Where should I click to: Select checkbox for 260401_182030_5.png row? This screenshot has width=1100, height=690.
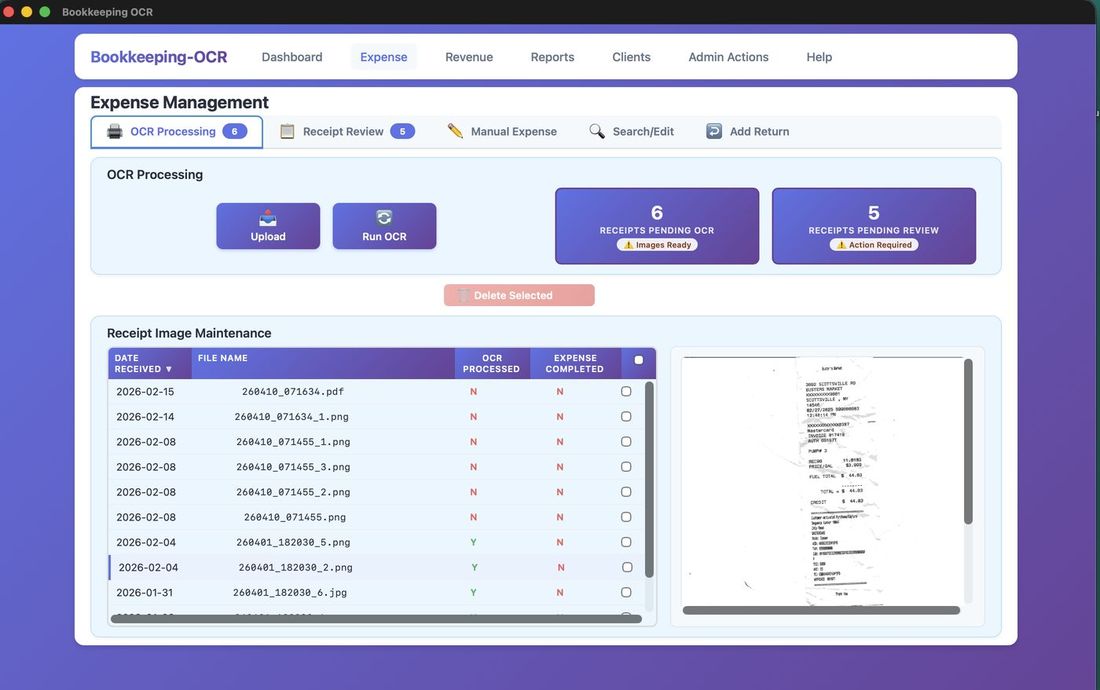626,542
